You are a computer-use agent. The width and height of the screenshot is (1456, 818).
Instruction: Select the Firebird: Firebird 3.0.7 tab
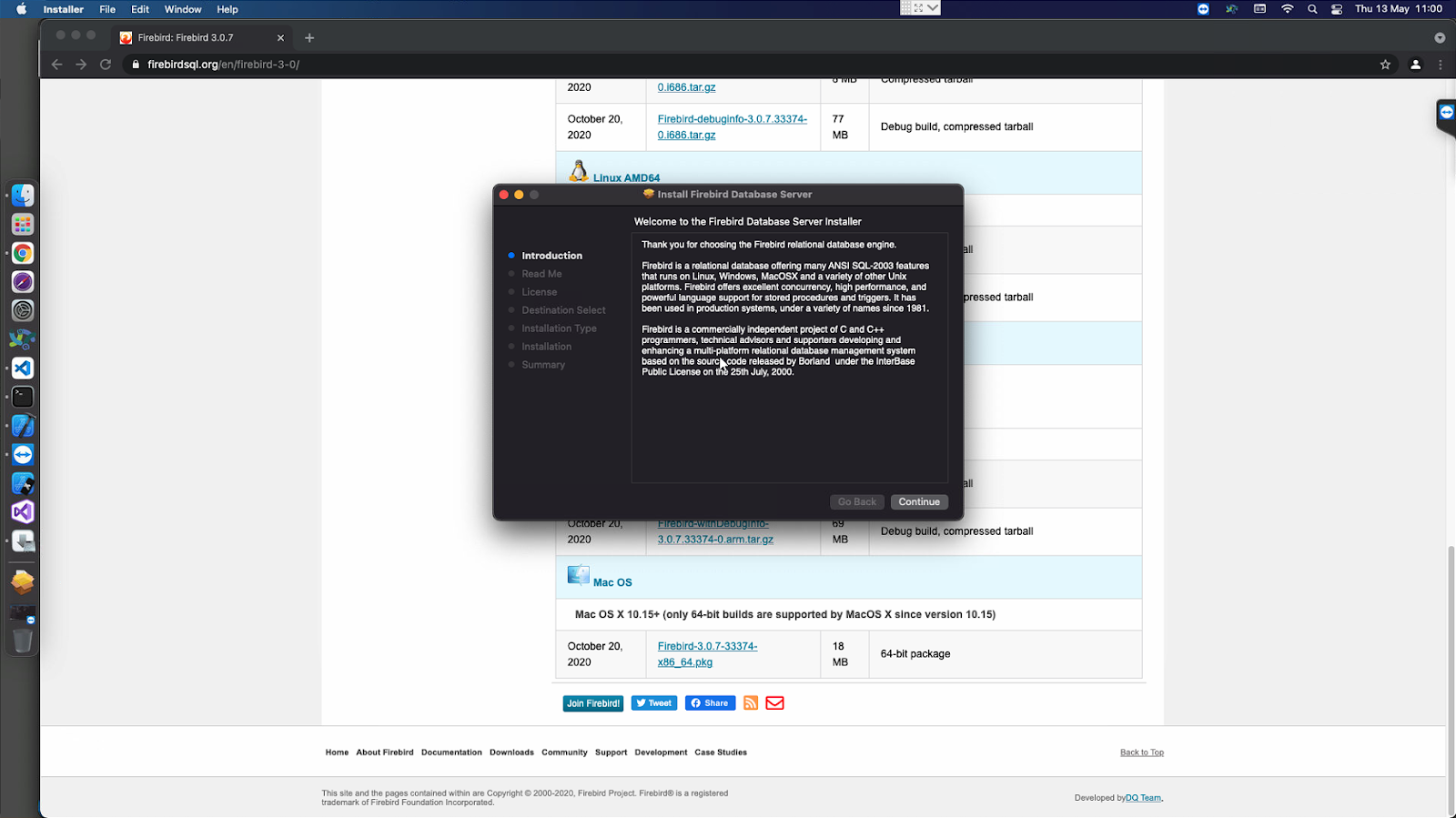200,37
